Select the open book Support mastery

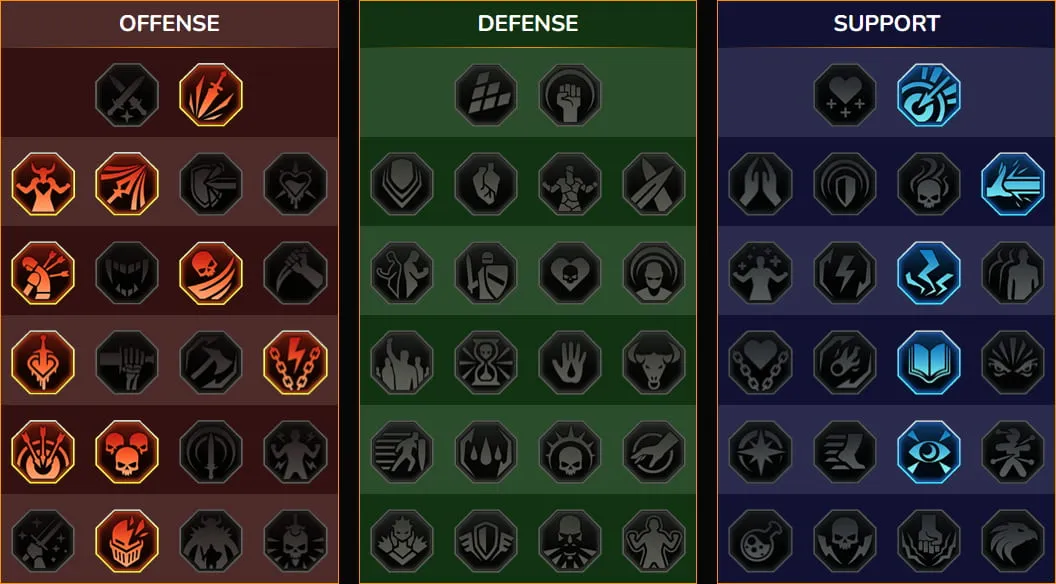tap(929, 362)
